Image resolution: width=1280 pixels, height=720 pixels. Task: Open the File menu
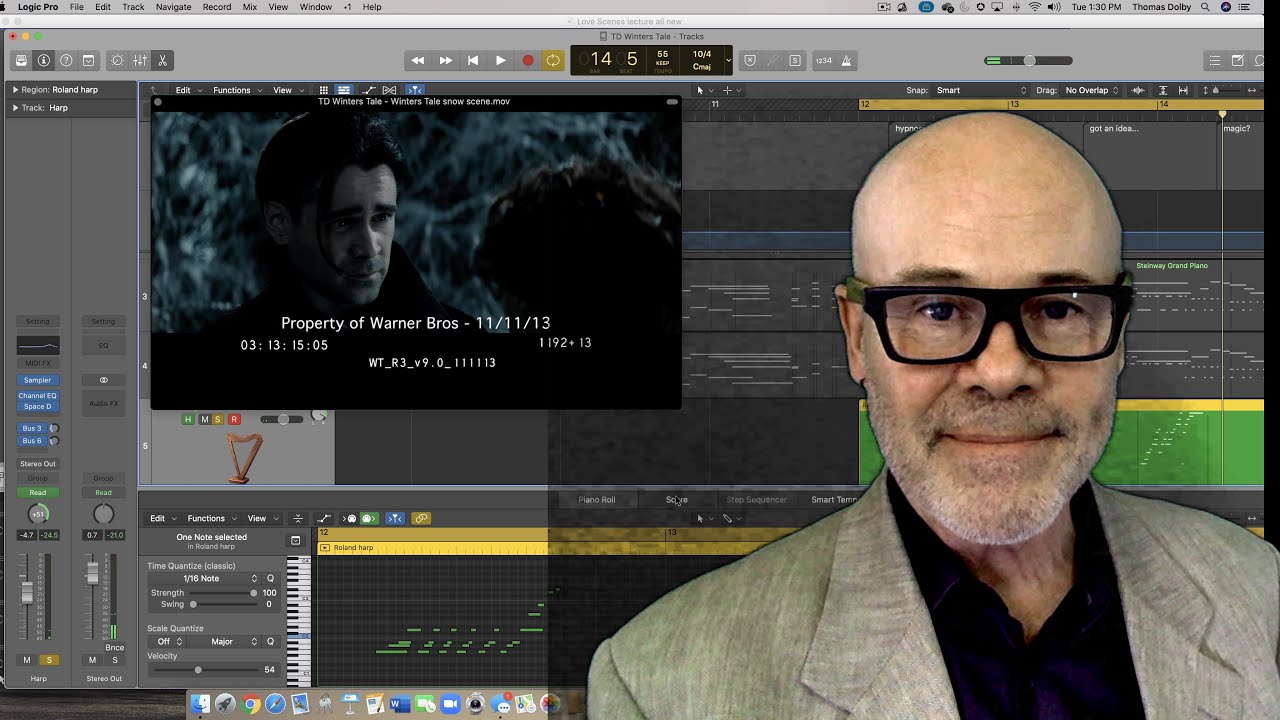(77, 7)
